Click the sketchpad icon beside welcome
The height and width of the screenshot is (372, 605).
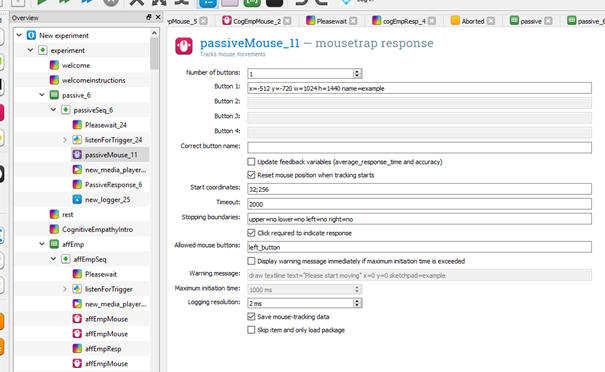pos(54,65)
